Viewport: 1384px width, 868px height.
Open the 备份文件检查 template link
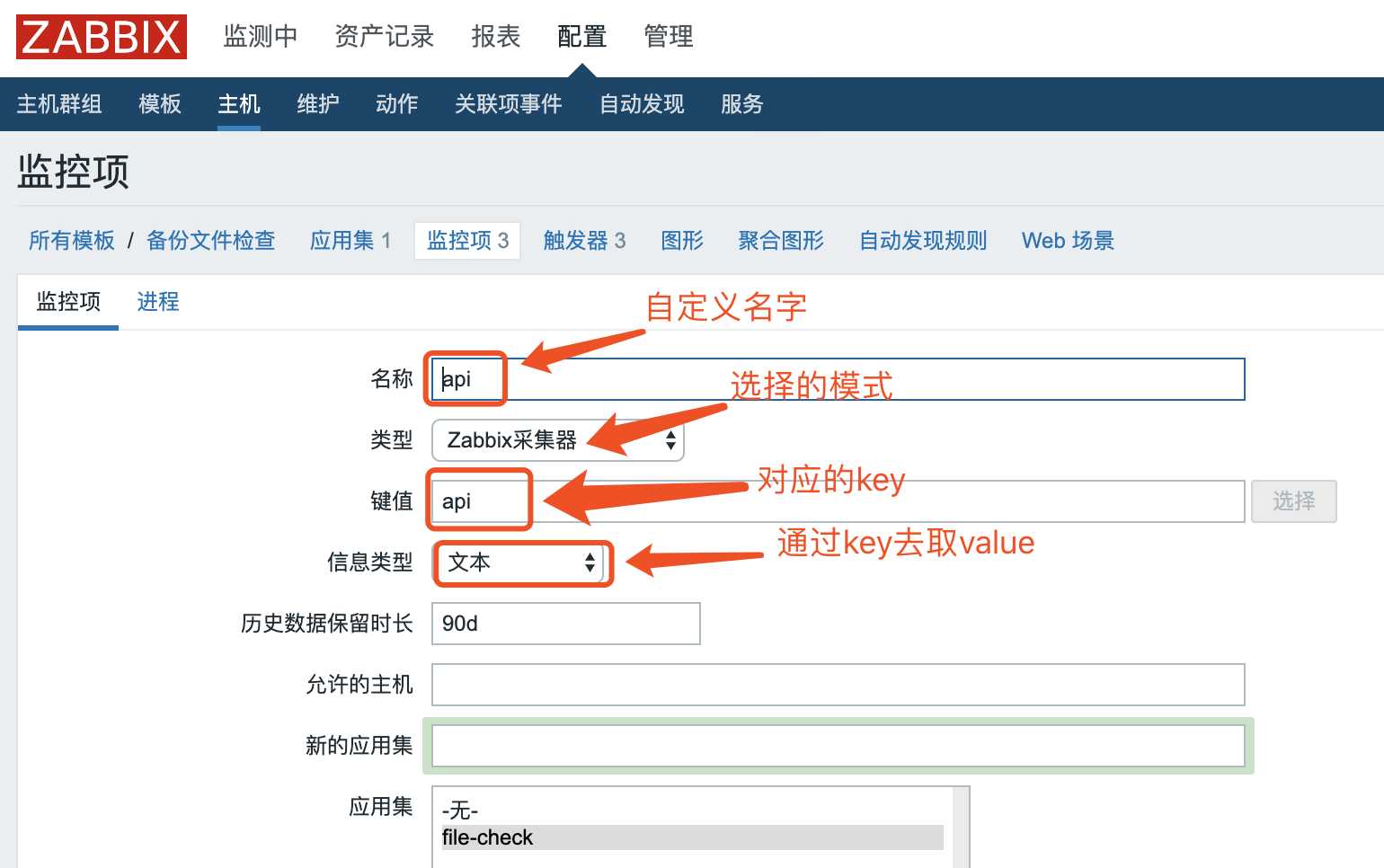211,241
